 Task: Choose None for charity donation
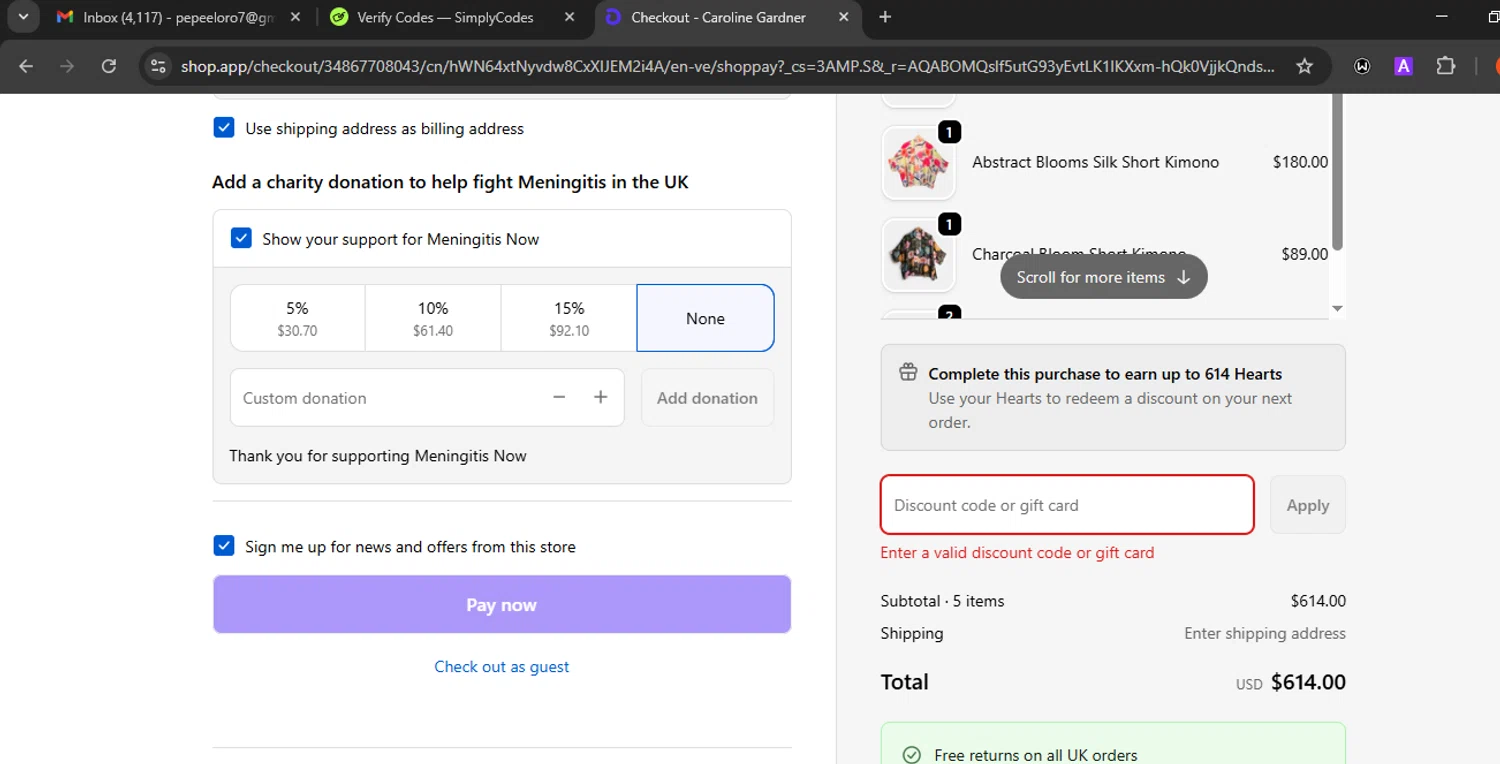tap(705, 318)
